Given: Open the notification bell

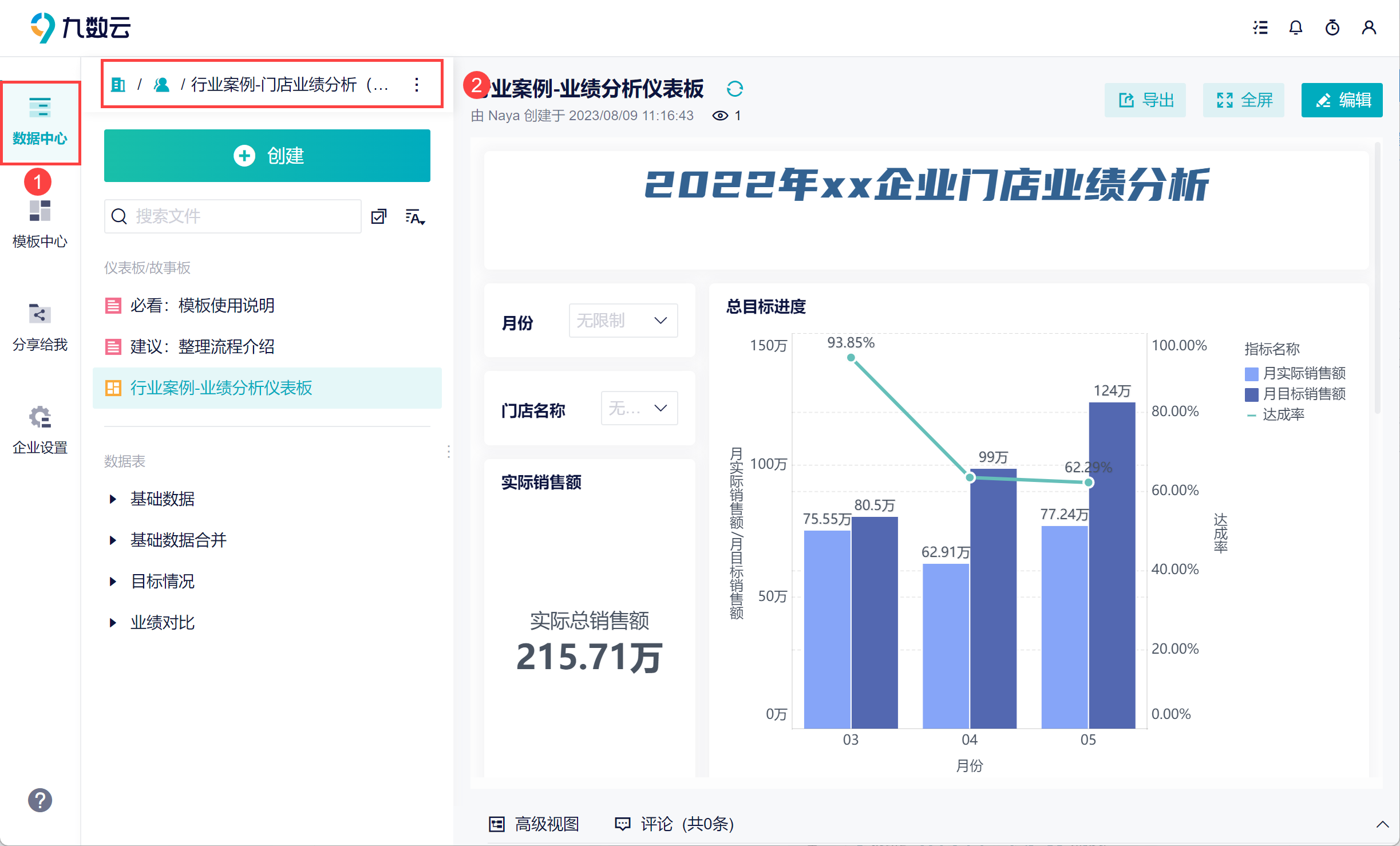Looking at the screenshot, I should [1296, 27].
